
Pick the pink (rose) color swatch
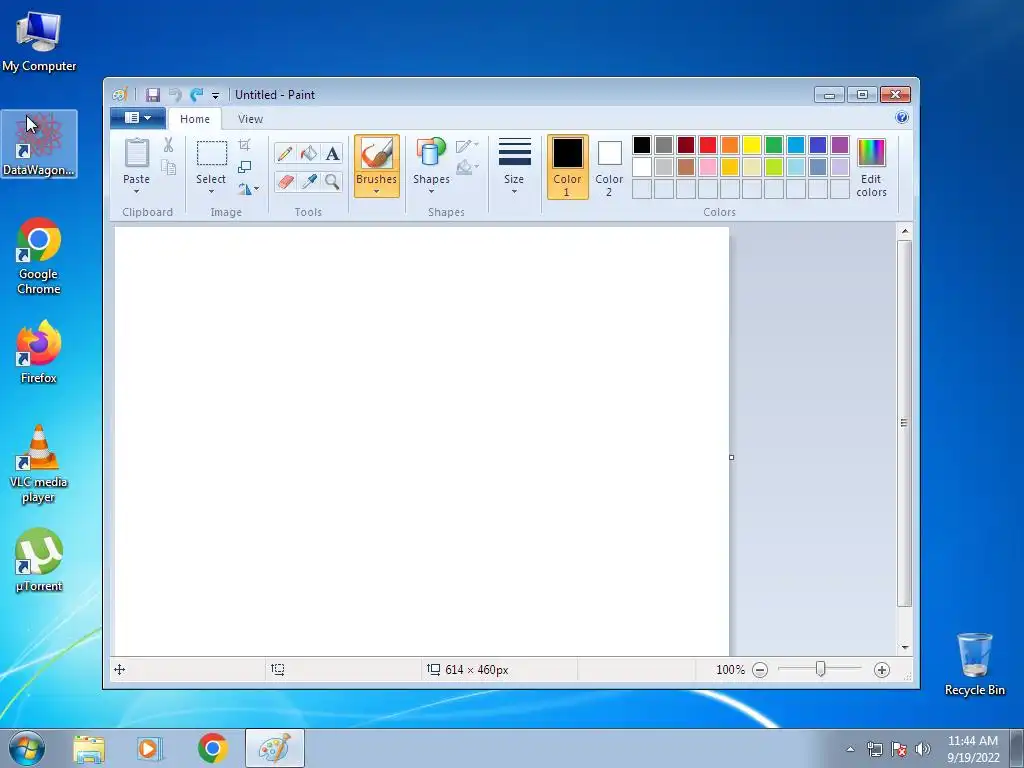(x=708, y=167)
